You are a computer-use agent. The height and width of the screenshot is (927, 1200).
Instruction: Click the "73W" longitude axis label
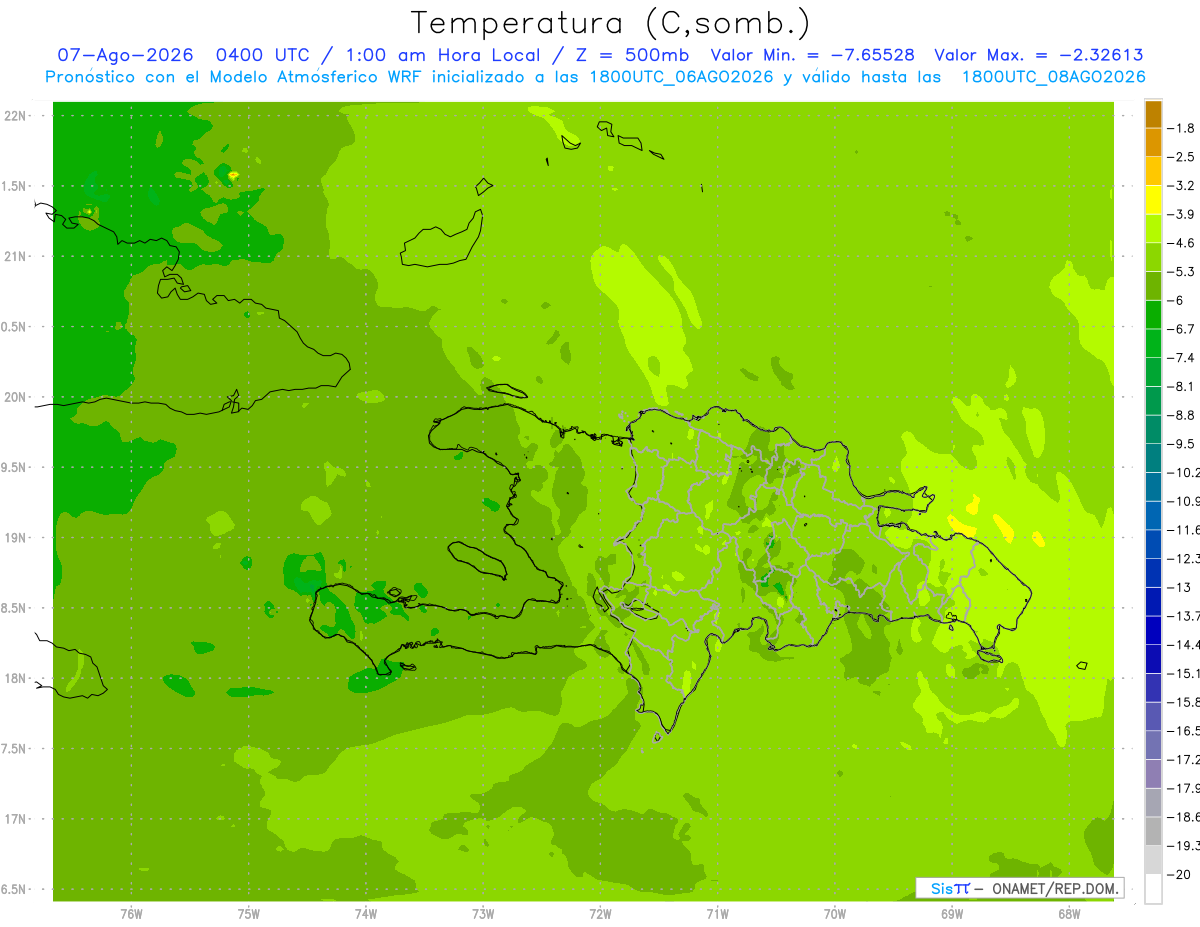tap(483, 914)
